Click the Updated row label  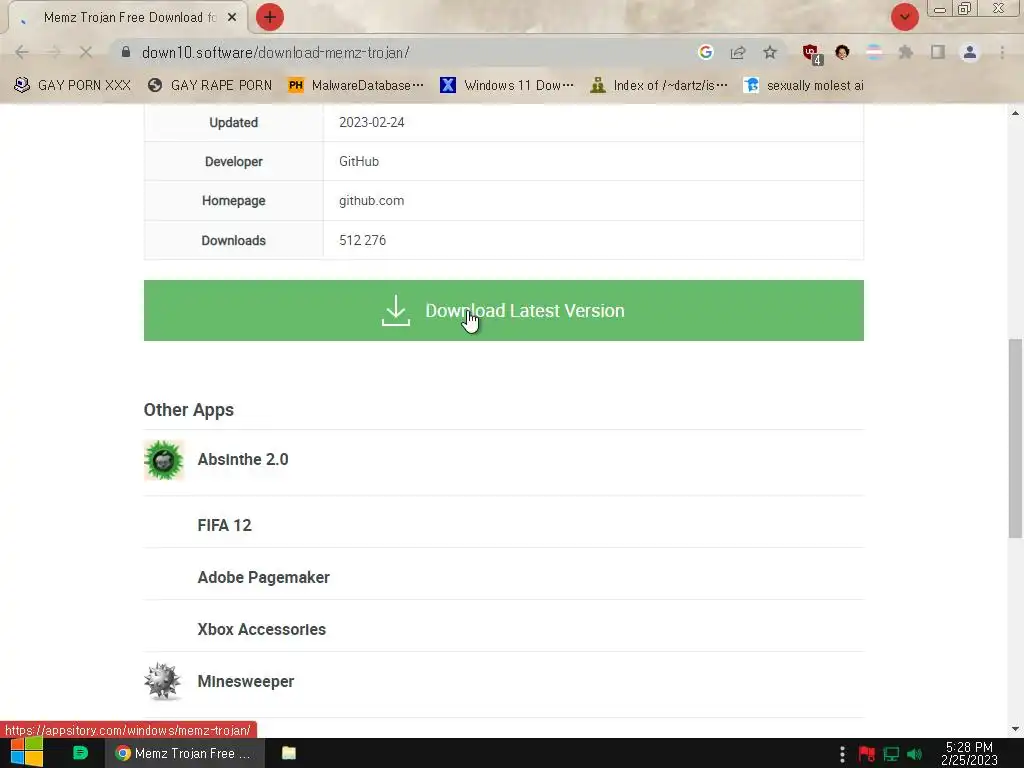click(x=233, y=122)
